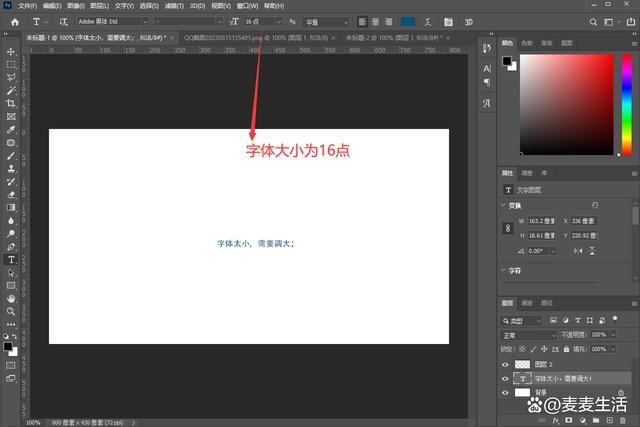Click the rainbow hue slider in Color panel
Screen dimensions: 640x427
point(627,105)
